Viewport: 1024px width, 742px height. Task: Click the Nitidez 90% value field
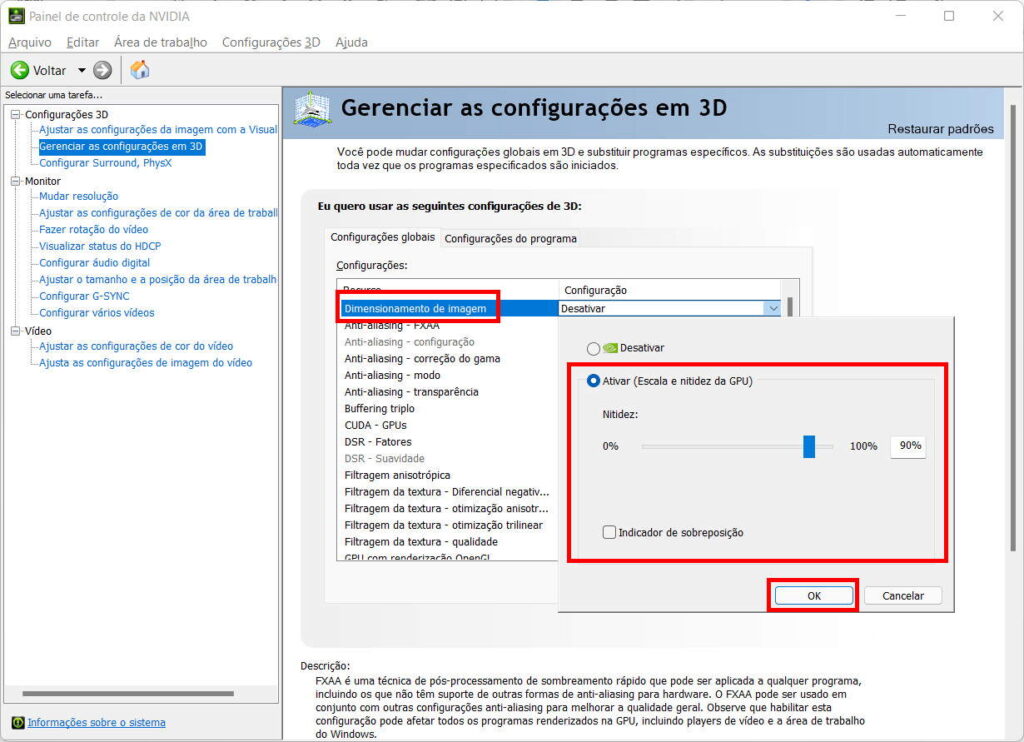coord(909,446)
